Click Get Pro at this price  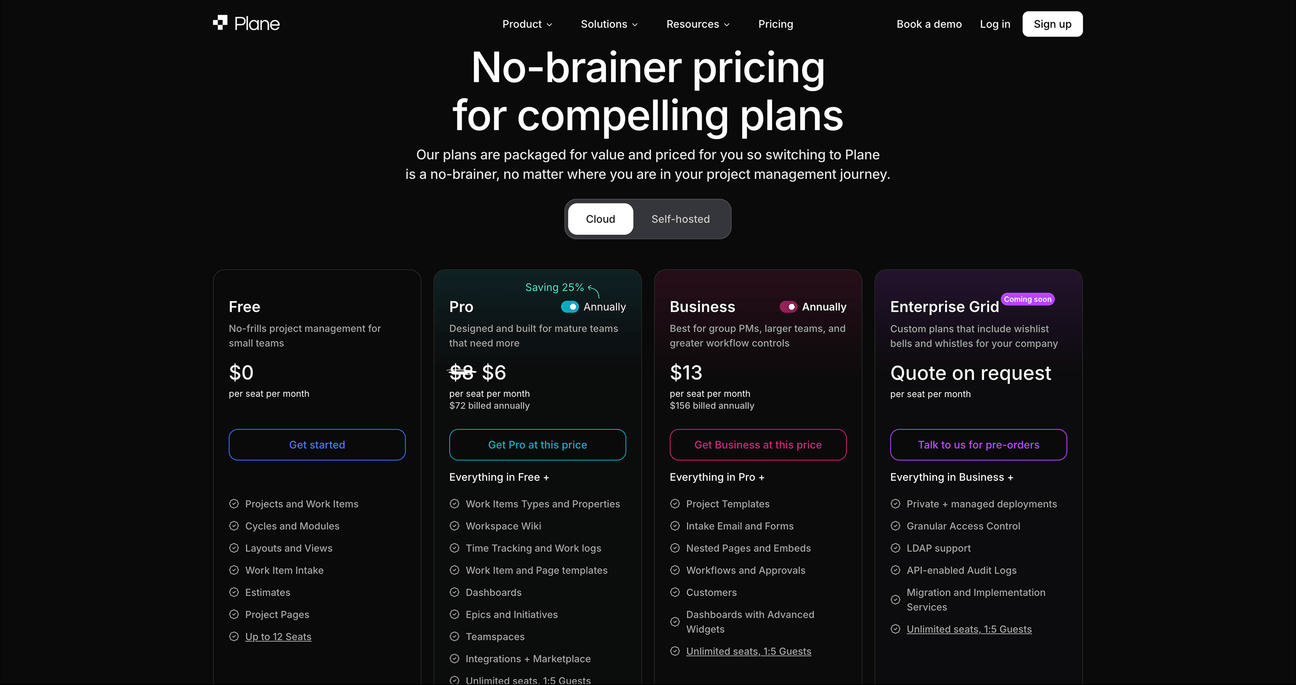(x=538, y=445)
